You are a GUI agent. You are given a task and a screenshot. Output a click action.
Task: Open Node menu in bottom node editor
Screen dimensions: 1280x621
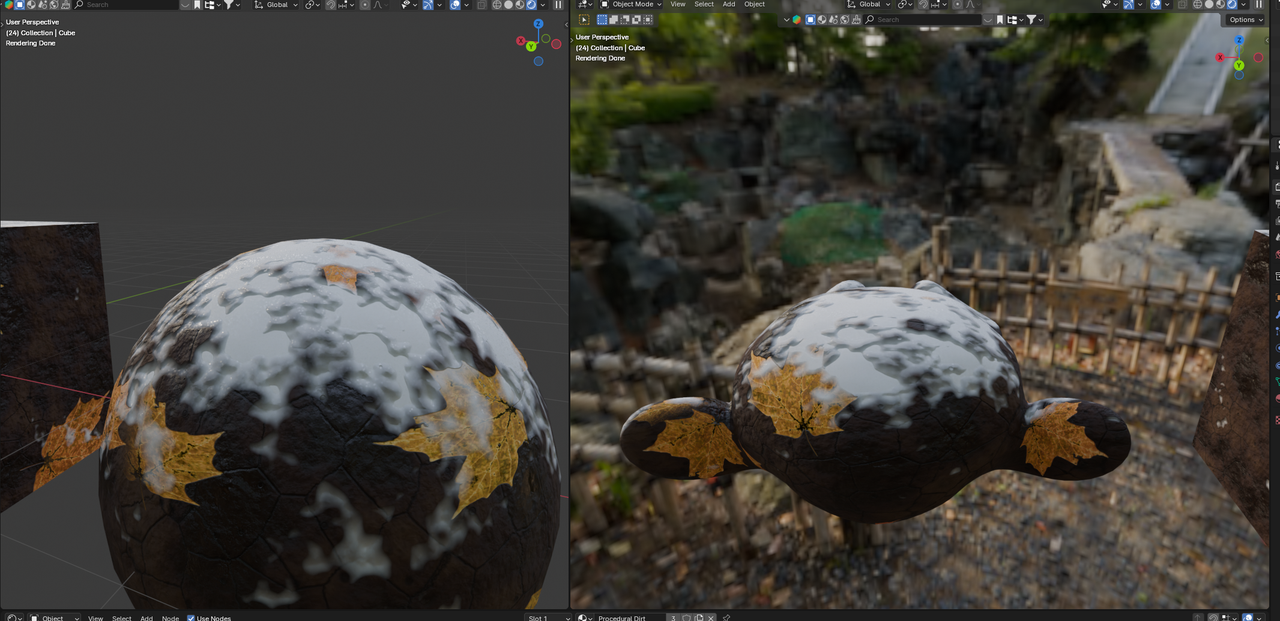tap(170, 618)
